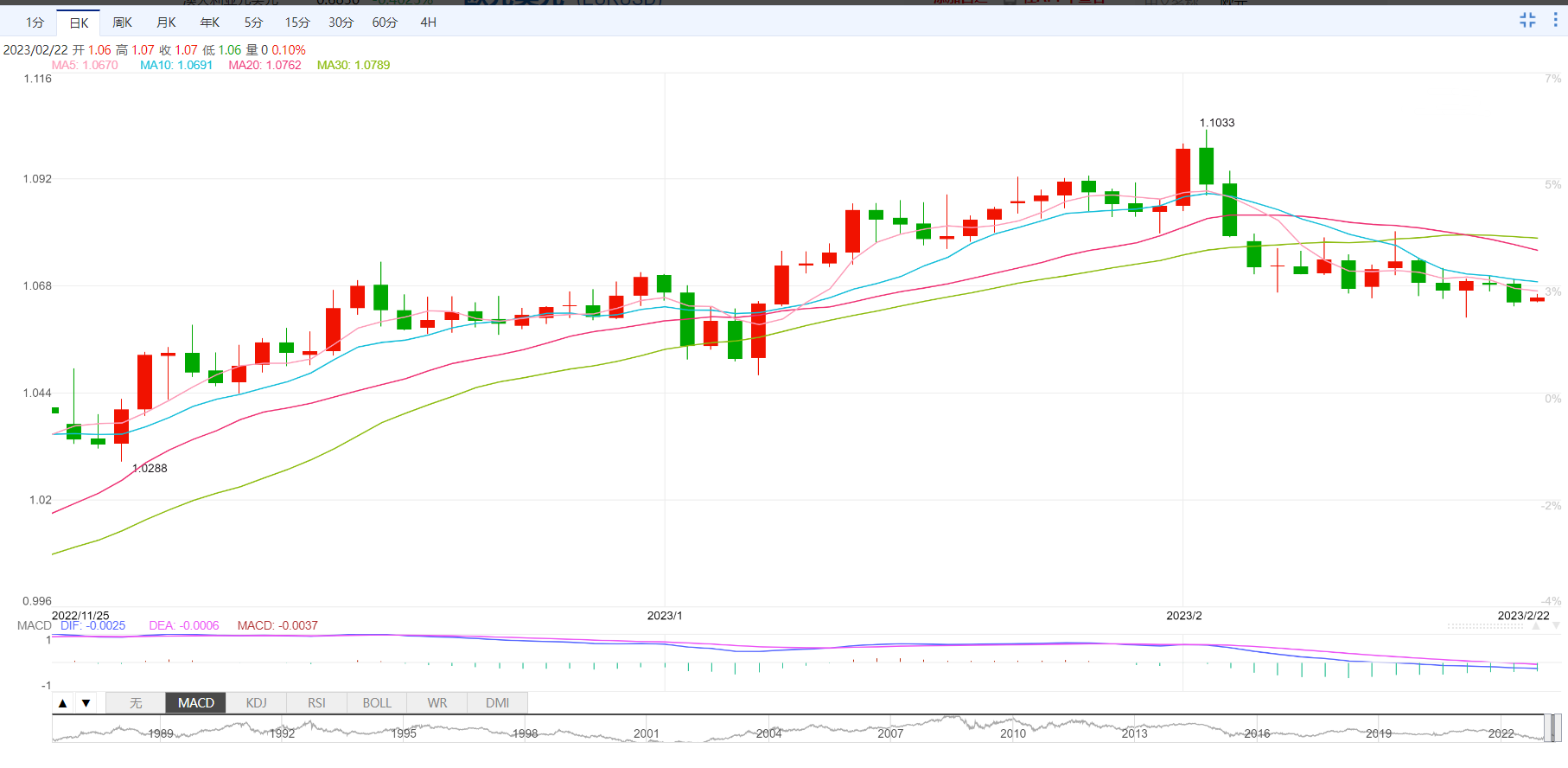Viewport: 1568px width, 768px height.
Task: Click the black up arrow beside indicator tabs
Action: point(62,703)
